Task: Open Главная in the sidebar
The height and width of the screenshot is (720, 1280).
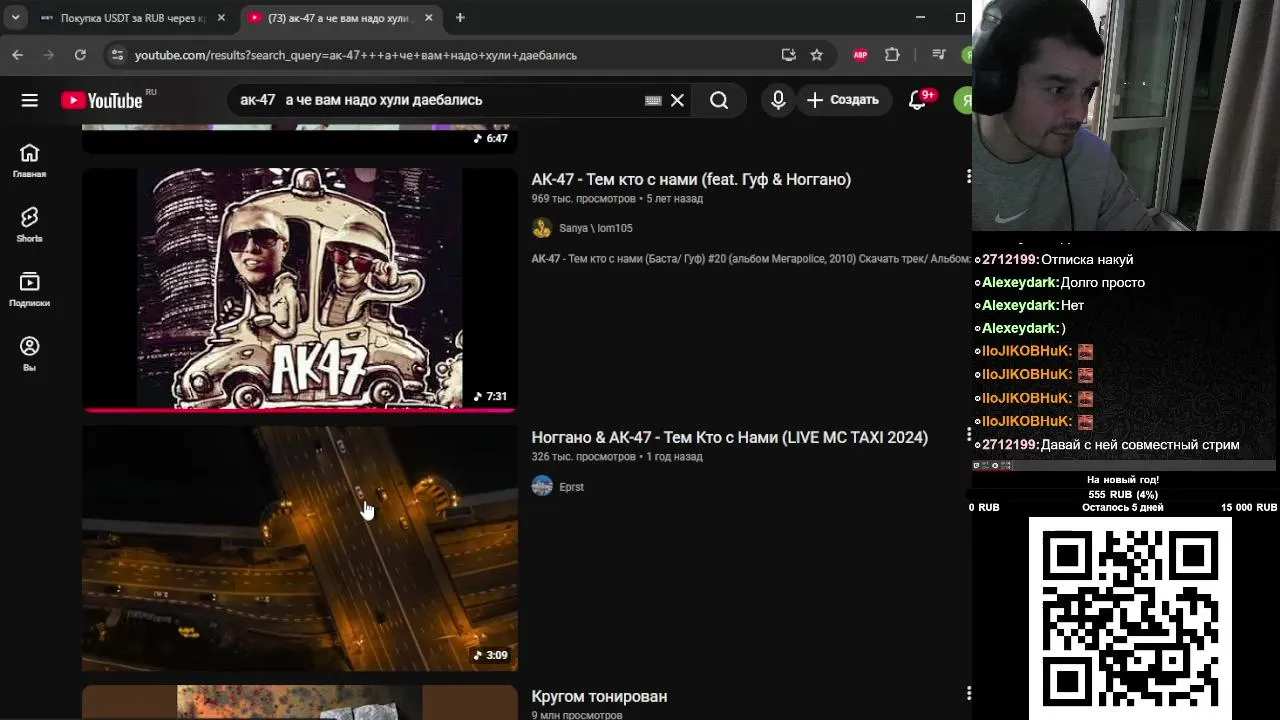Action: (x=29, y=160)
